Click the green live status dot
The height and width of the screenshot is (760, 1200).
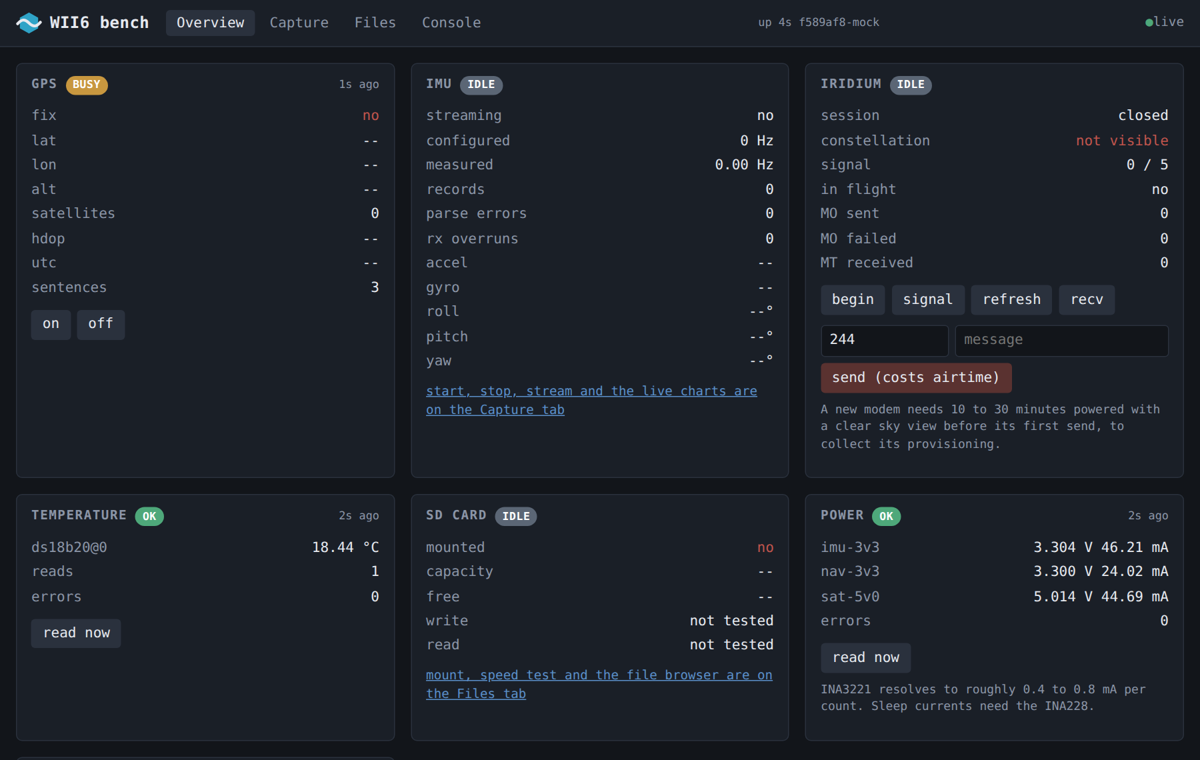1149,22
